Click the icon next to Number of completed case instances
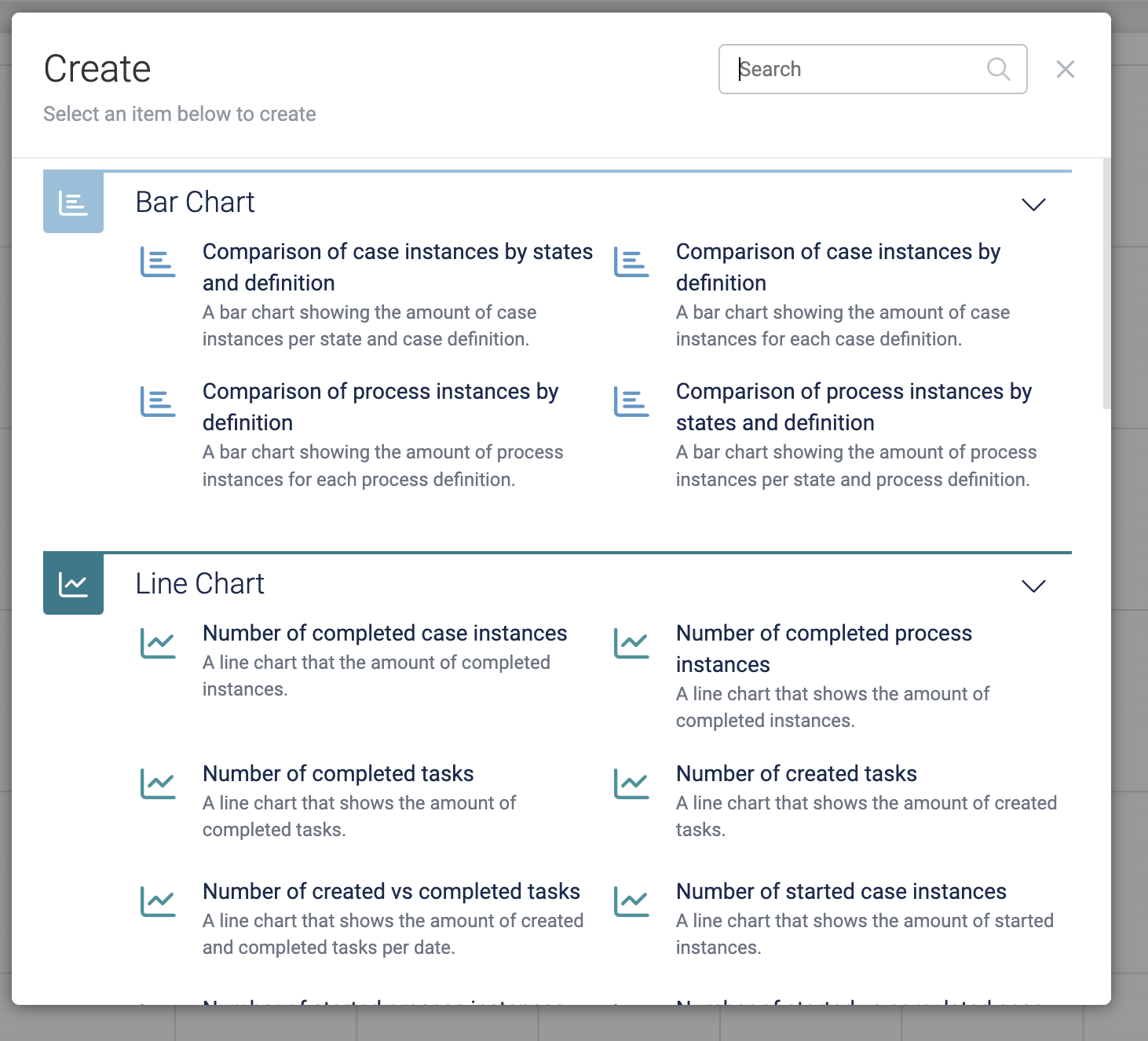Viewport: 1148px width, 1041px height. (x=157, y=644)
